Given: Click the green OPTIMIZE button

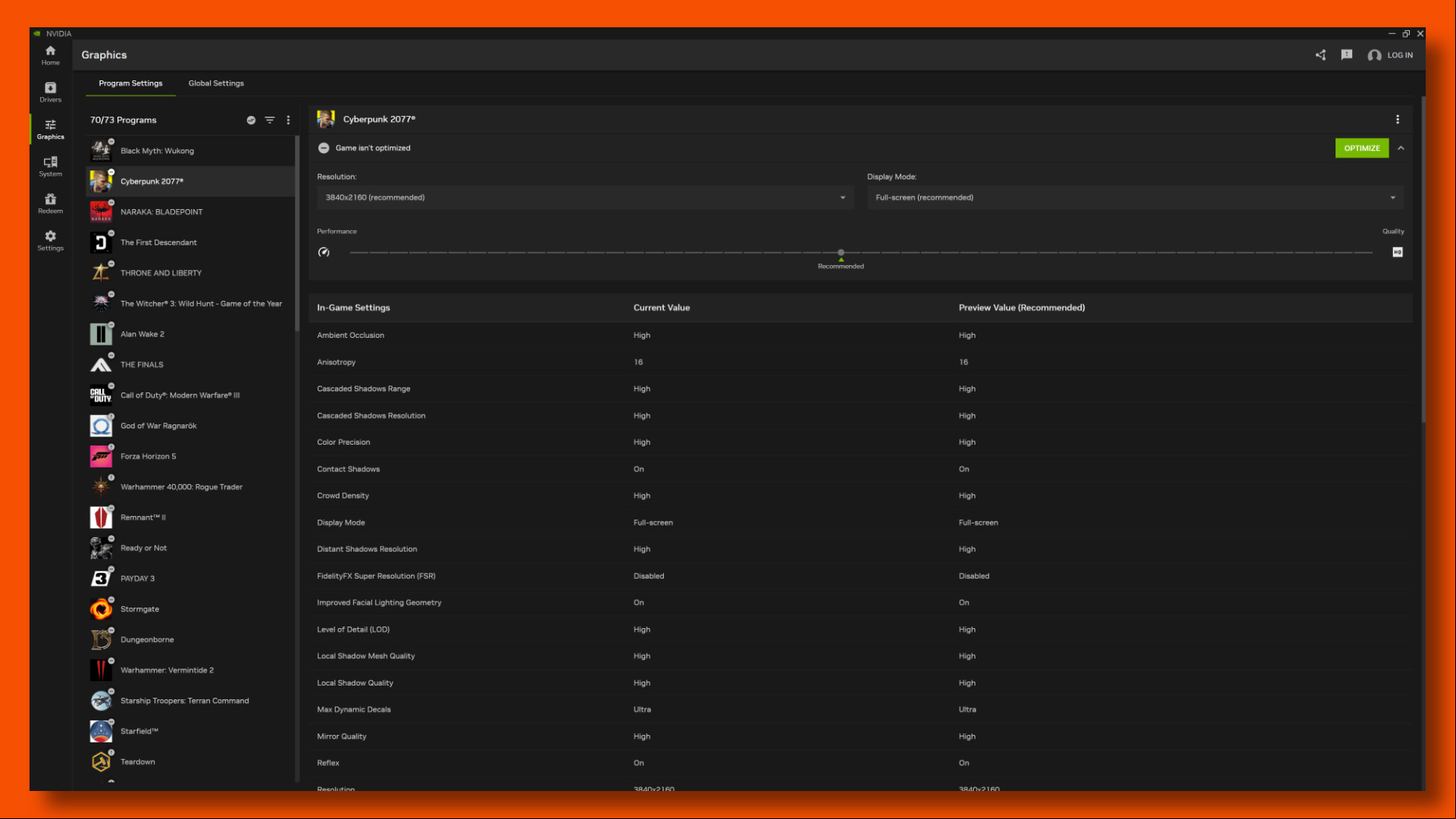Looking at the screenshot, I should click(1361, 148).
